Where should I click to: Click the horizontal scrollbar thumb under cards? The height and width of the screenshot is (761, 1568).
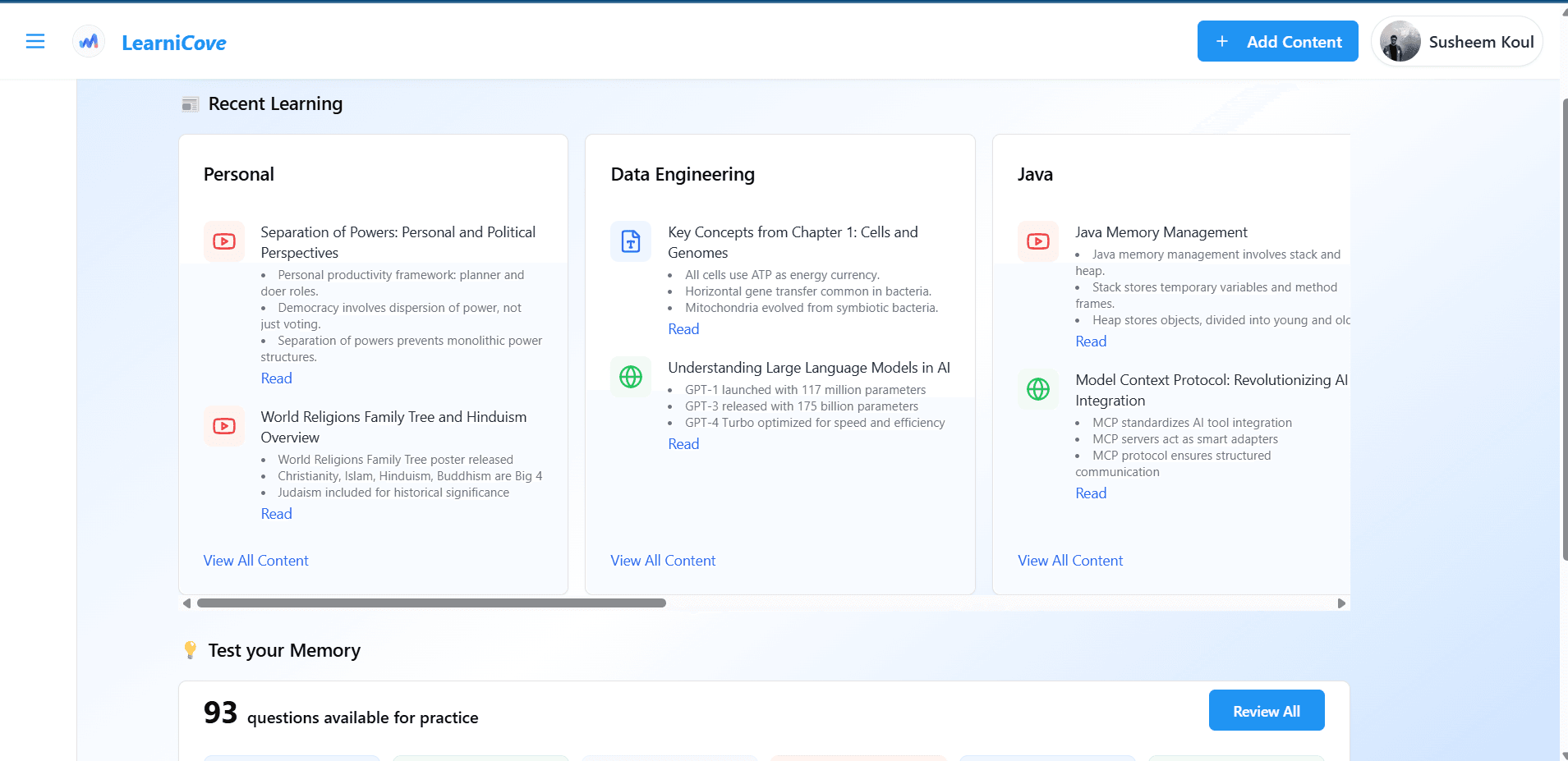coord(431,603)
